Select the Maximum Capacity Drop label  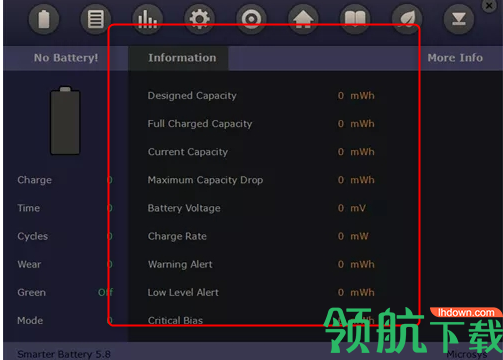tap(205, 180)
